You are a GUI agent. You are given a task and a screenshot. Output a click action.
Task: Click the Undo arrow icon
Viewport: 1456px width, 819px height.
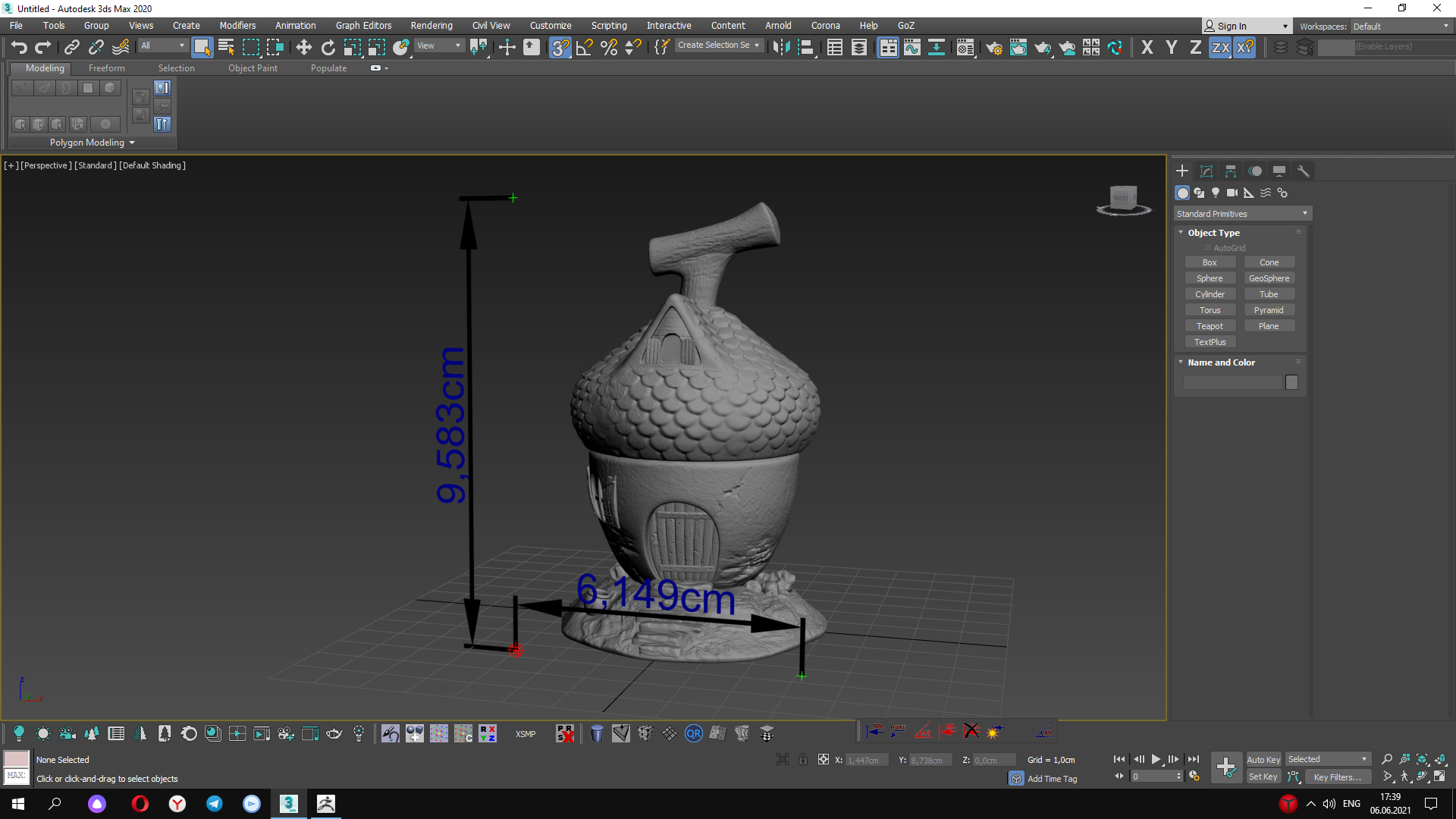click(x=19, y=48)
